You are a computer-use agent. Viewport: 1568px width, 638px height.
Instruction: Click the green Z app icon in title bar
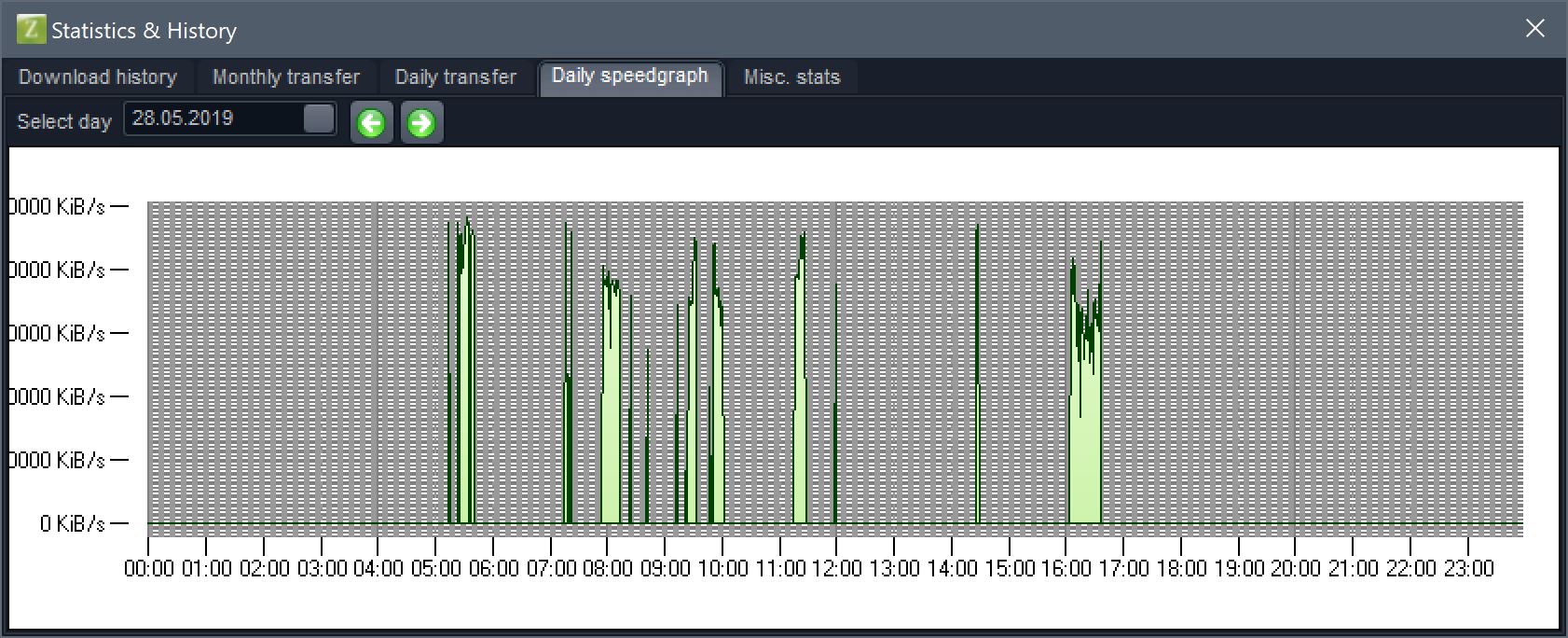click(x=31, y=29)
